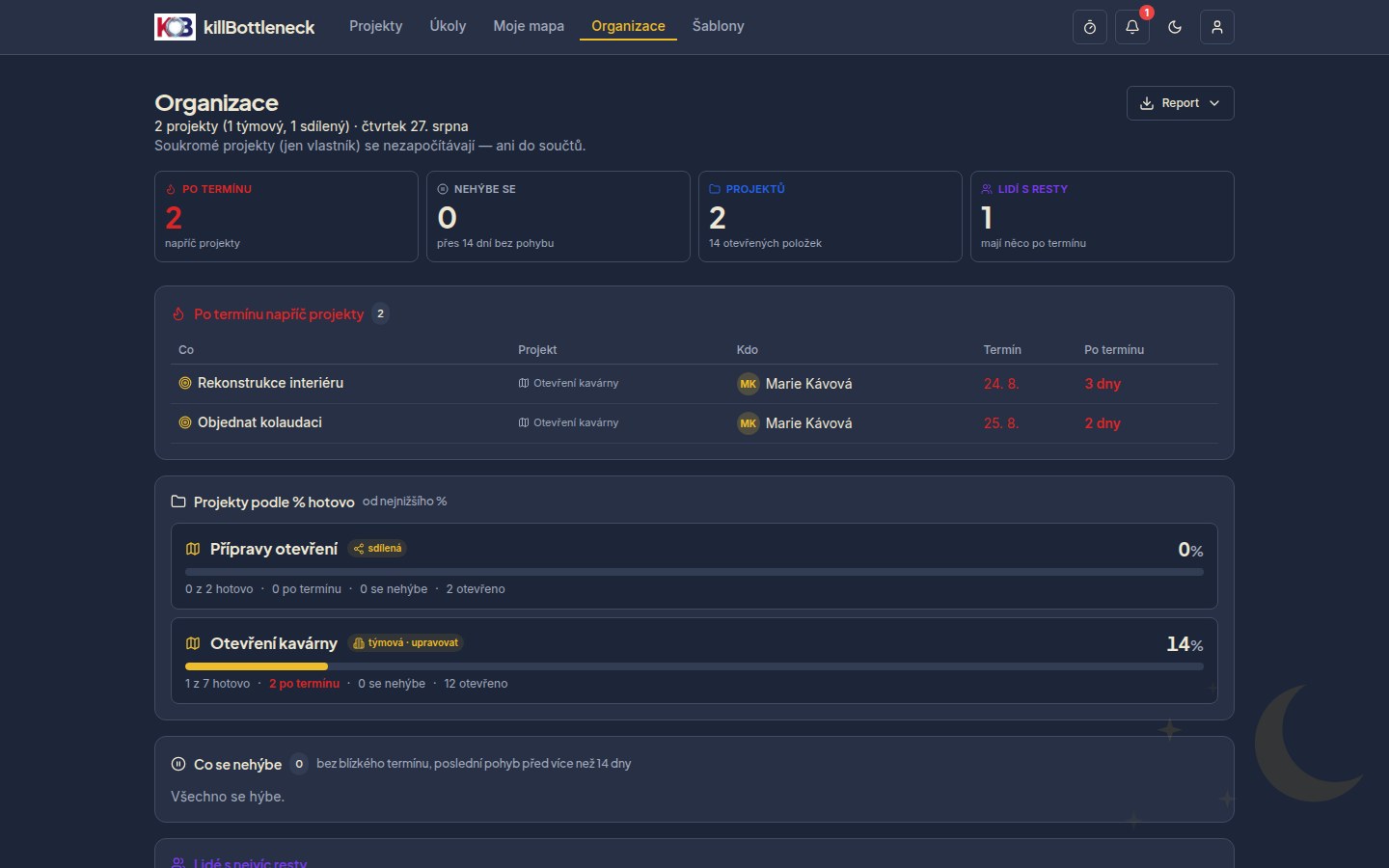This screenshot has height=868, width=1389.
Task: Go to Úkoly tab
Action: click(448, 26)
